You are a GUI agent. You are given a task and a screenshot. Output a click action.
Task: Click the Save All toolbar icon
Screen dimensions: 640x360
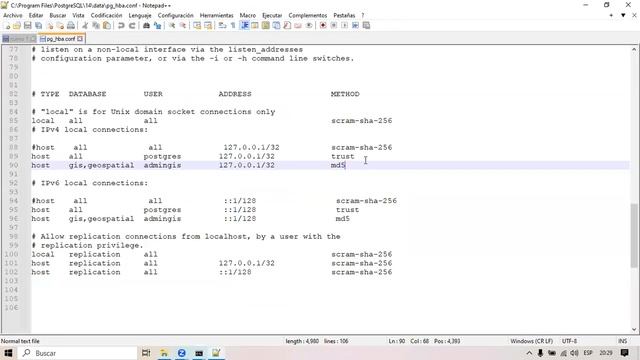tap(38, 26)
